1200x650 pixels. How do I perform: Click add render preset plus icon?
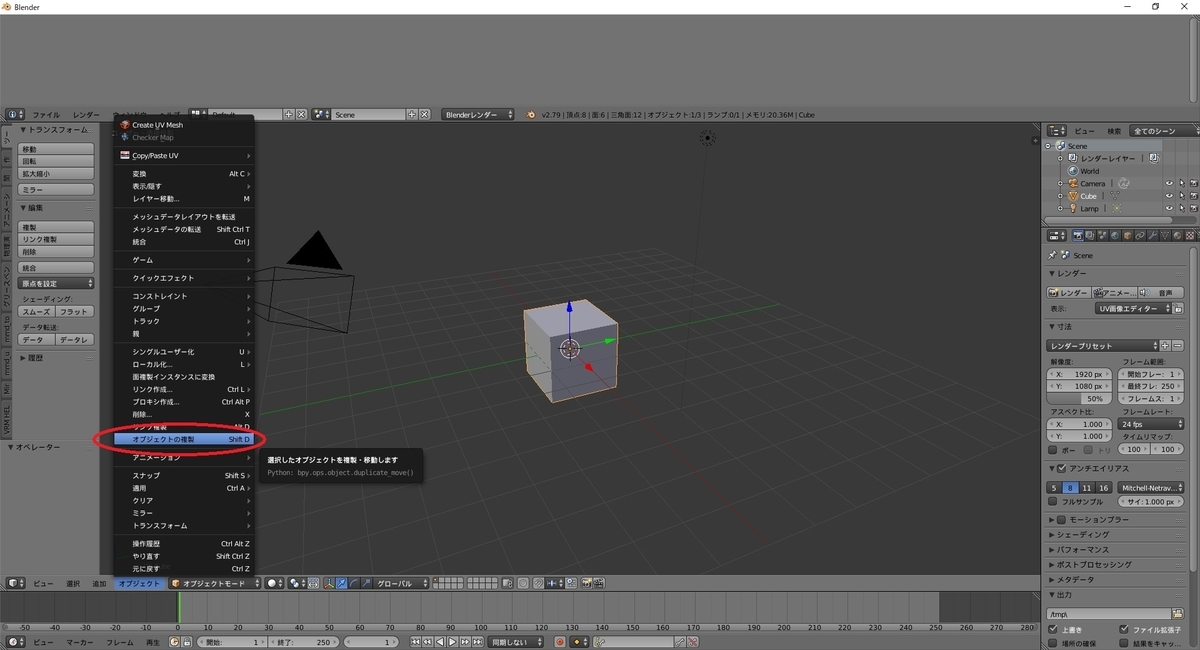pyautogui.click(x=1165, y=345)
